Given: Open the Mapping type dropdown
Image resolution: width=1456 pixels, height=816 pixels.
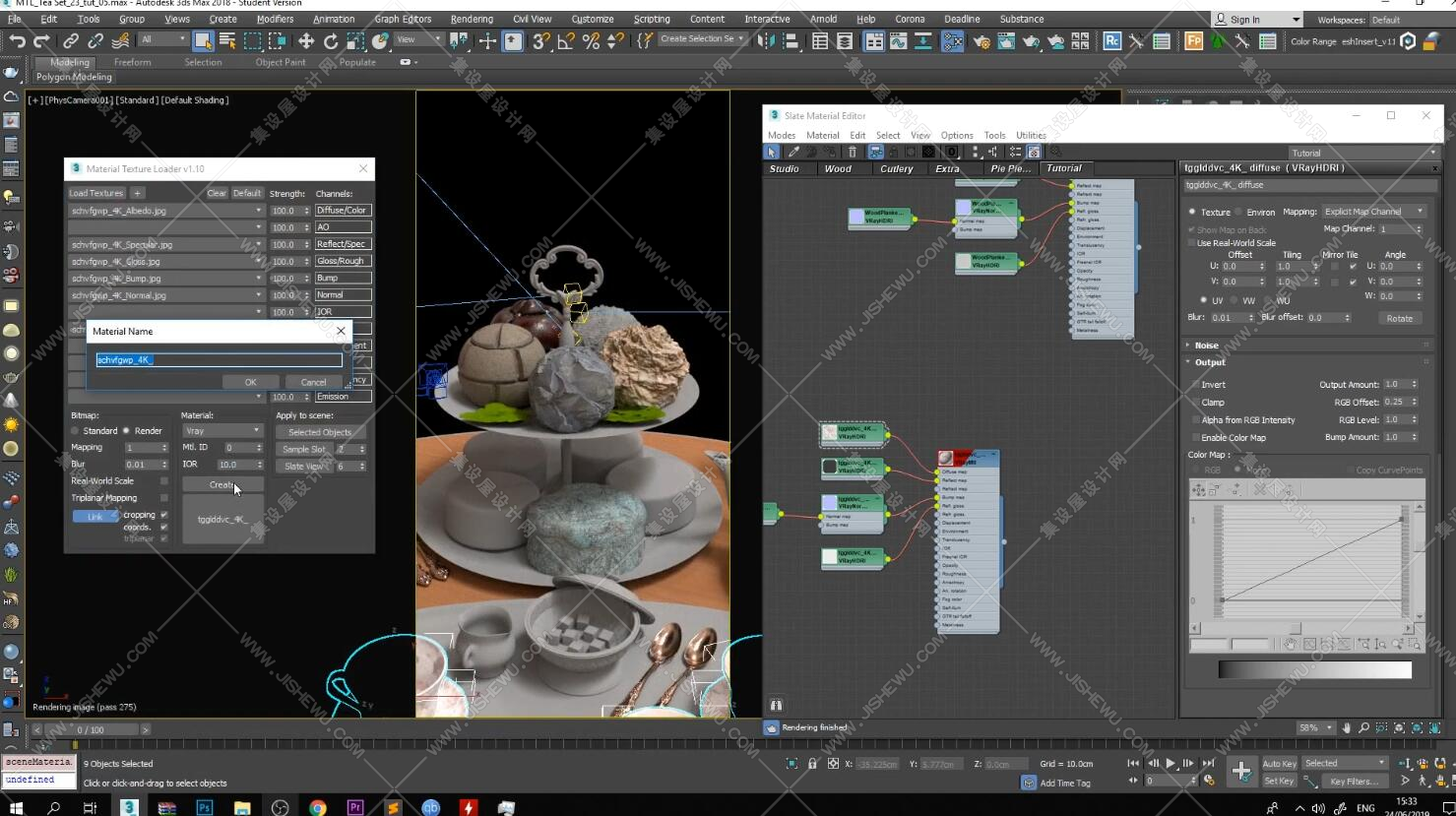Looking at the screenshot, I should [1374, 212].
